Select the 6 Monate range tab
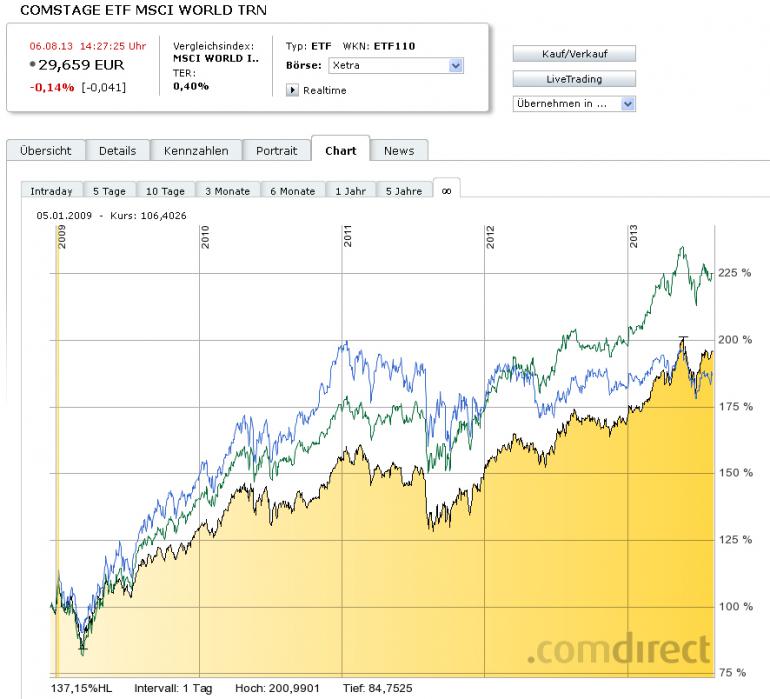The height and width of the screenshot is (699, 770). (292, 191)
